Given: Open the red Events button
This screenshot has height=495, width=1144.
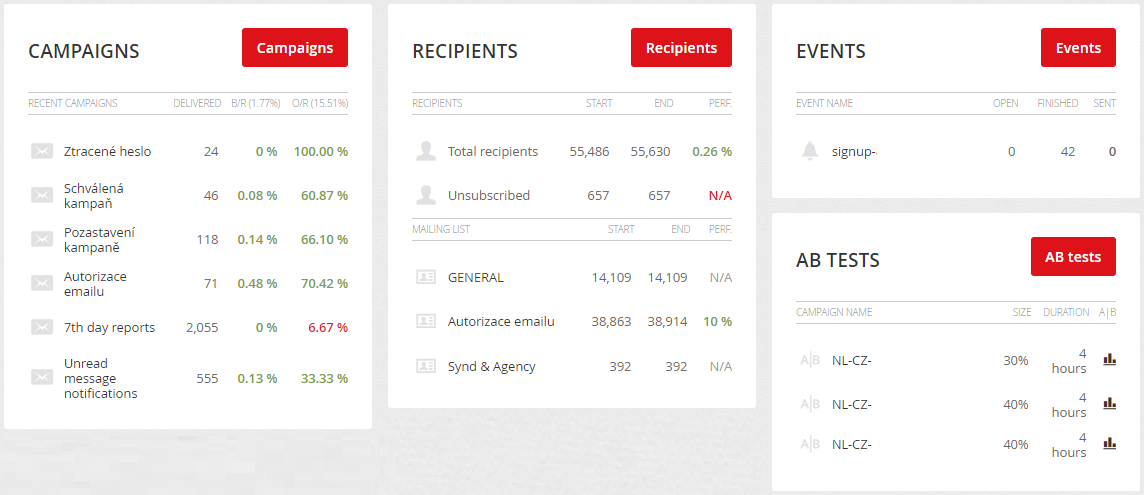Looking at the screenshot, I should (x=1078, y=47).
